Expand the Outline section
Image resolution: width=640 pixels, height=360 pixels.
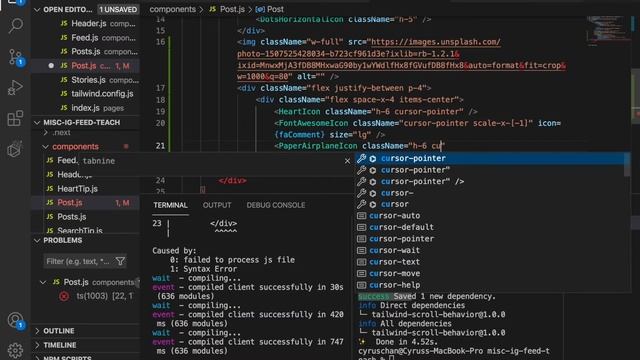pos(37,331)
